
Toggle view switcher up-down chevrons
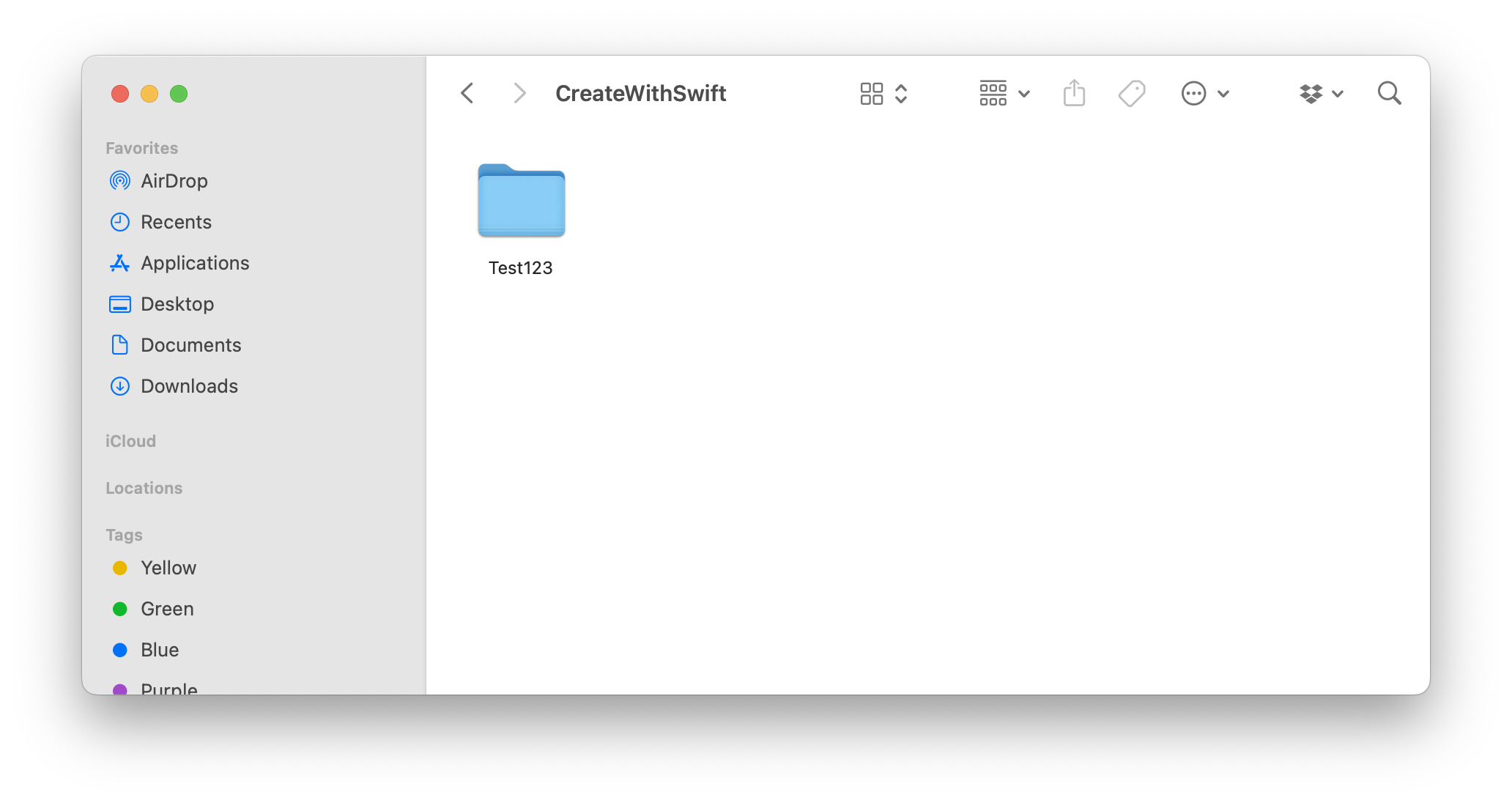click(x=902, y=94)
